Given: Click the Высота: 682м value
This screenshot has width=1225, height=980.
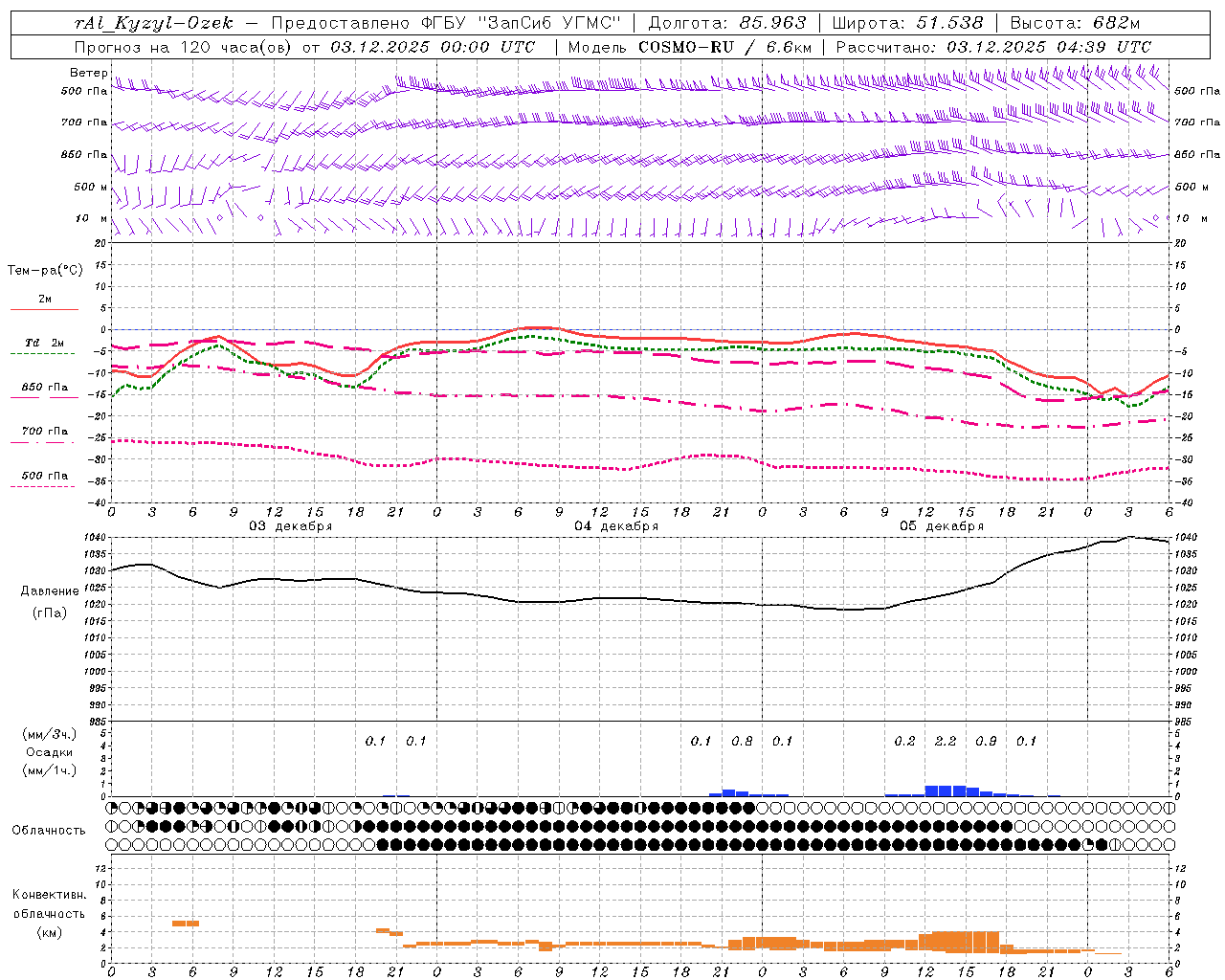Looking at the screenshot, I should pos(1075,23).
